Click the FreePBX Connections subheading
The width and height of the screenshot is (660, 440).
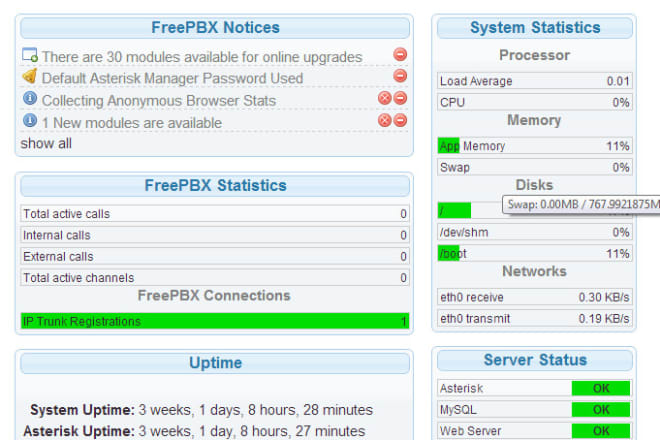214,296
